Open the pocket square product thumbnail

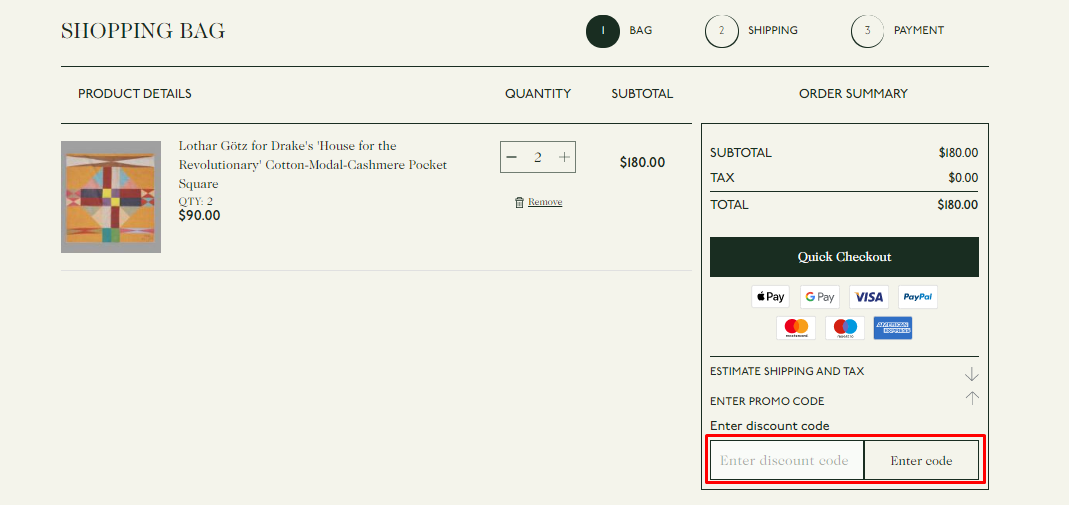[111, 197]
